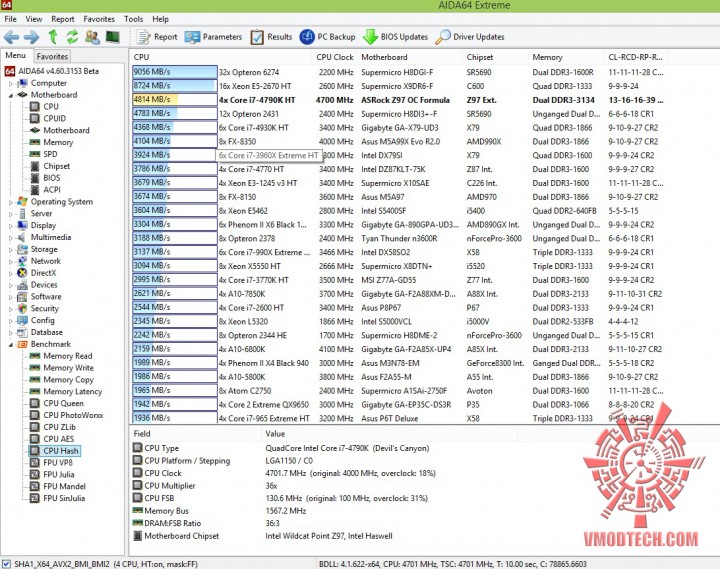
Task: Expand the Display node
Action: click(x=10, y=226)
